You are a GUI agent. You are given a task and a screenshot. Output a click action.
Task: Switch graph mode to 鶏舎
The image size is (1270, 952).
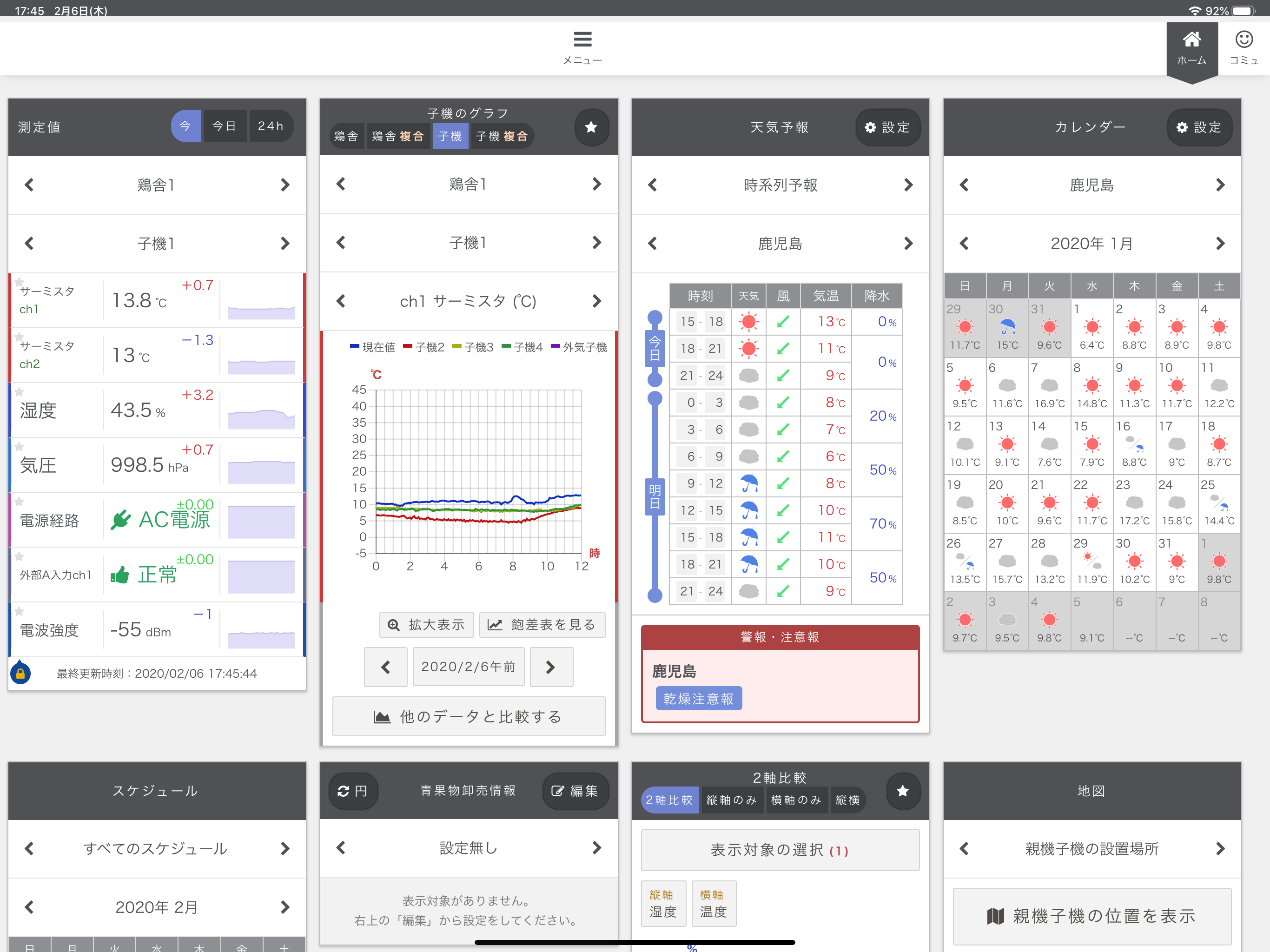click(x=346, y=136)
